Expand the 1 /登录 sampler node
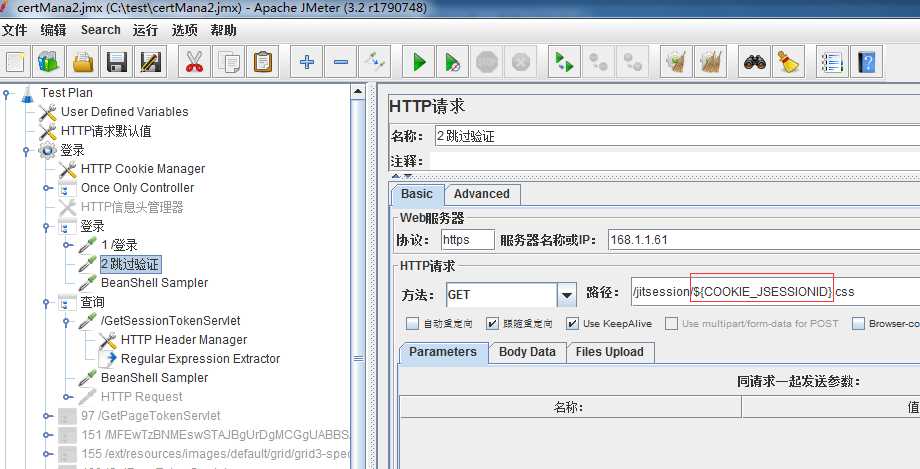The image size is (920, 469). click(67, 245)
